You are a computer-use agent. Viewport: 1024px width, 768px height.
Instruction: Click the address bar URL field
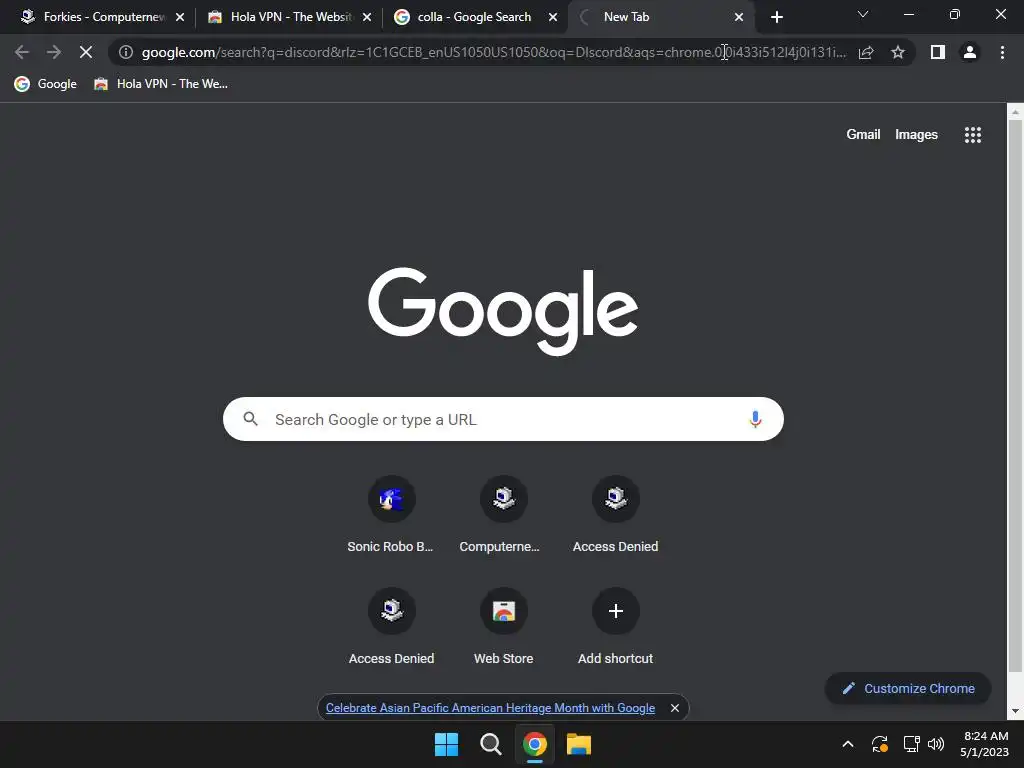493,52
